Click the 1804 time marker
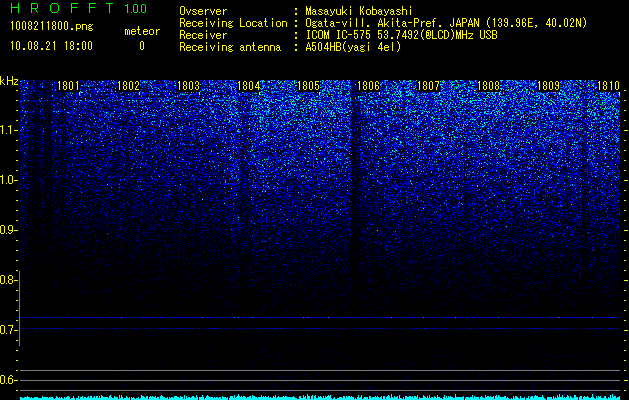This screenshot has width=629, height=400. [x=248, y=86]
